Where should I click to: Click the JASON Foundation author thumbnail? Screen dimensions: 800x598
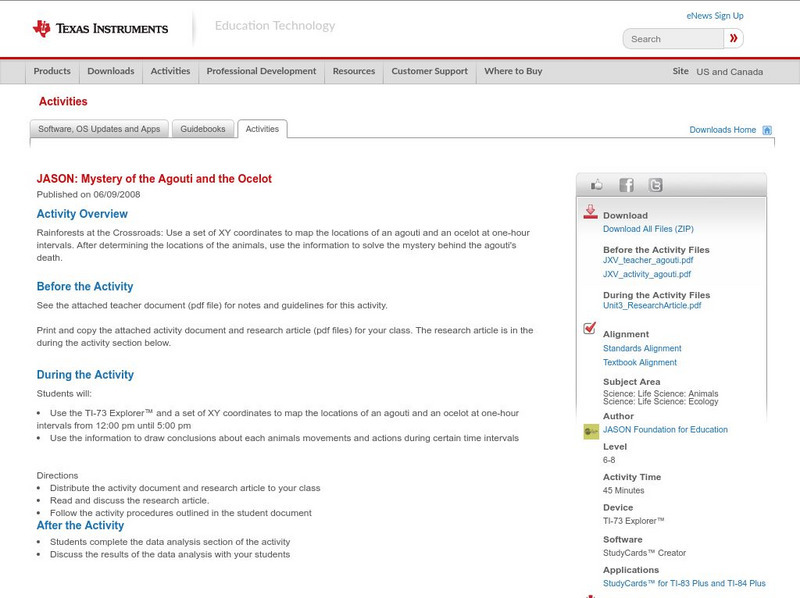tap(591, 432)
